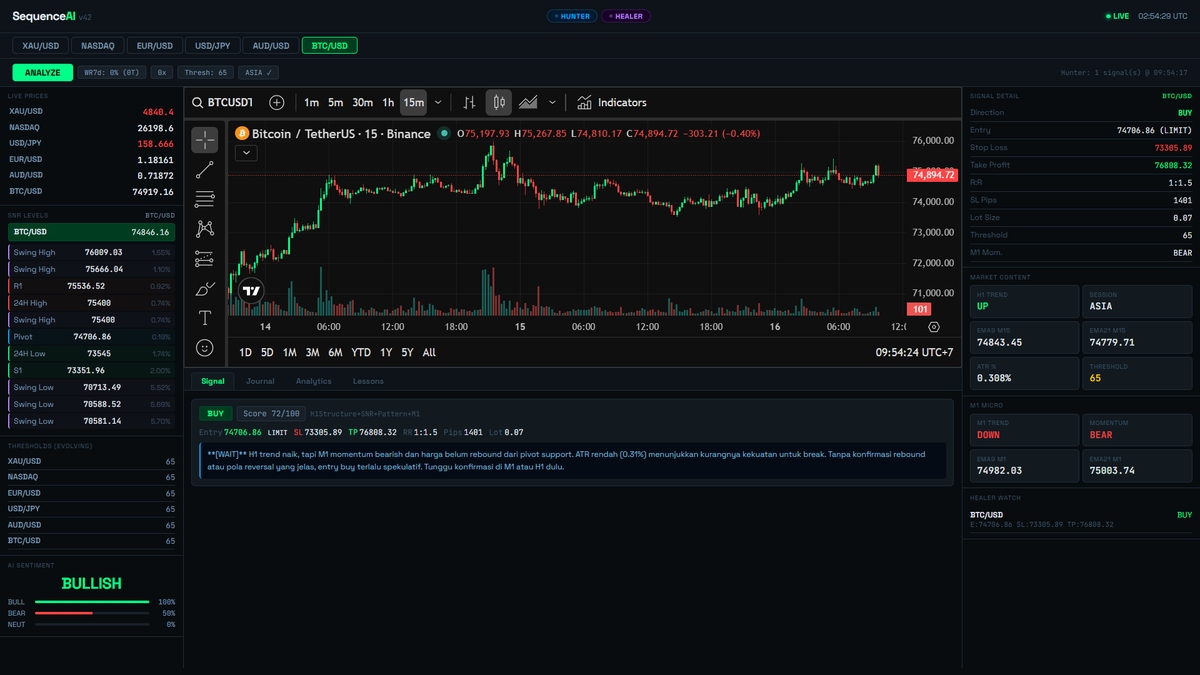Click the BUY badge in signal card

point(216,413)
